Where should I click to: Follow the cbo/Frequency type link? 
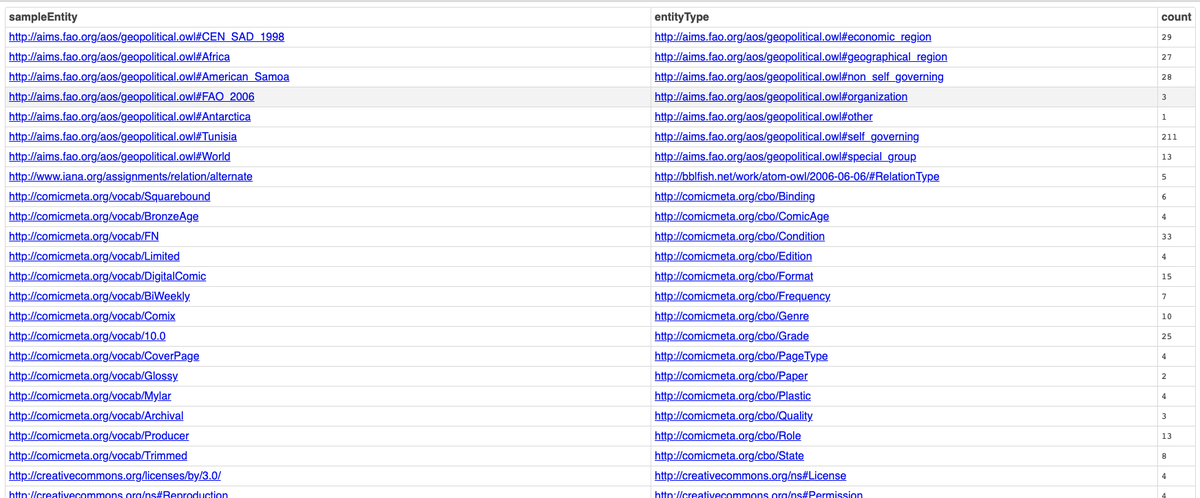[x=742, y=297]
